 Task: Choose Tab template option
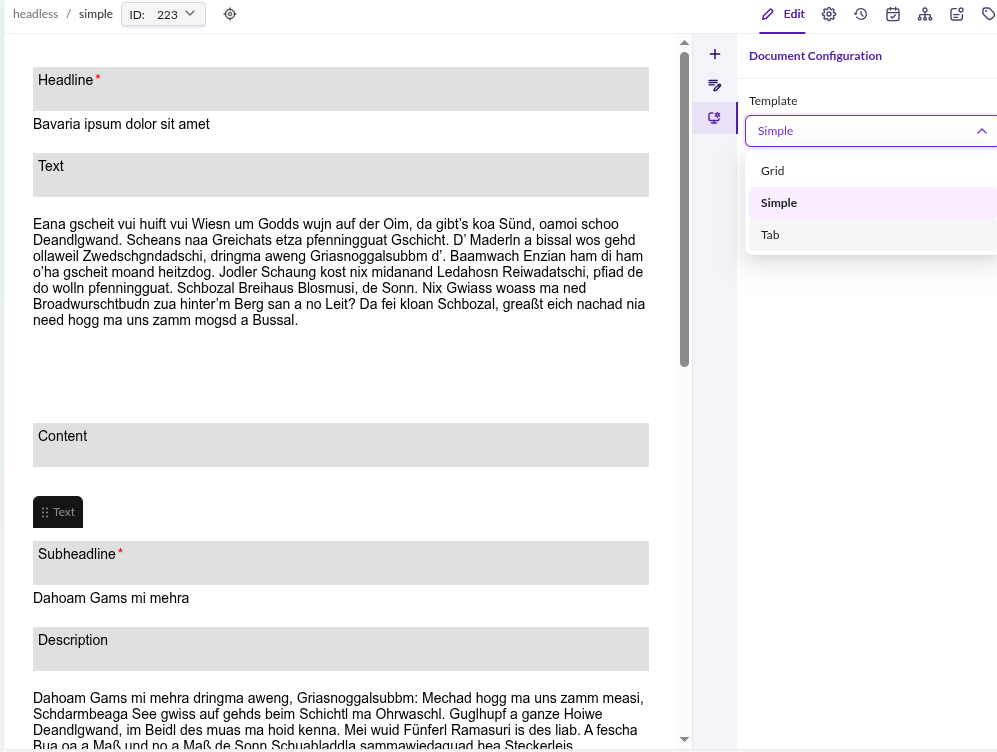point(872,235)
